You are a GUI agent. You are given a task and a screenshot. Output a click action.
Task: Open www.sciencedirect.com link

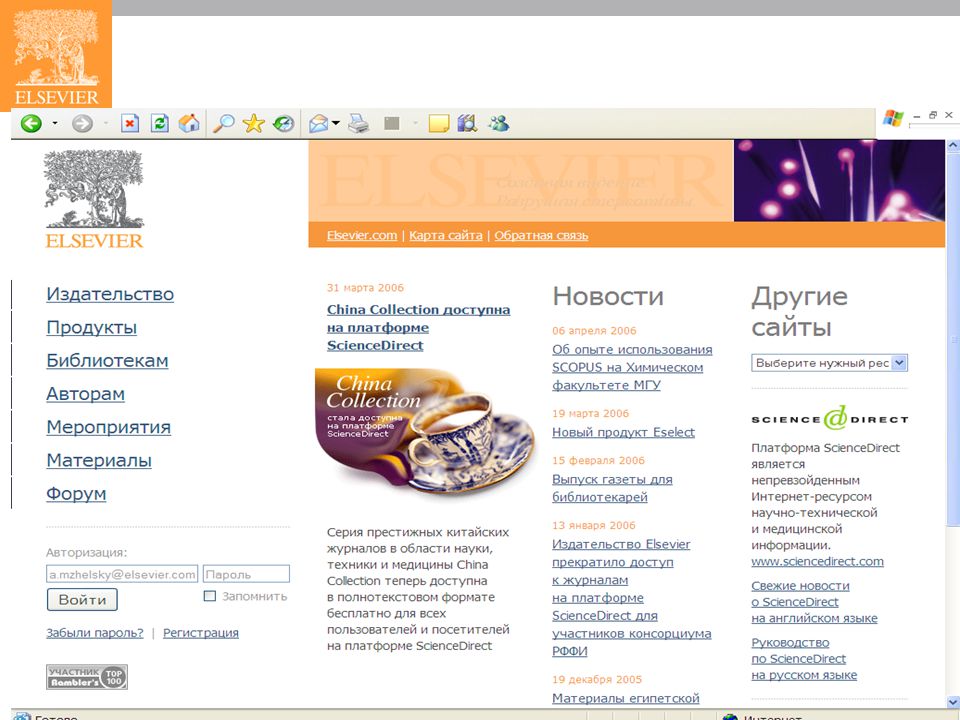coord(817,561)
